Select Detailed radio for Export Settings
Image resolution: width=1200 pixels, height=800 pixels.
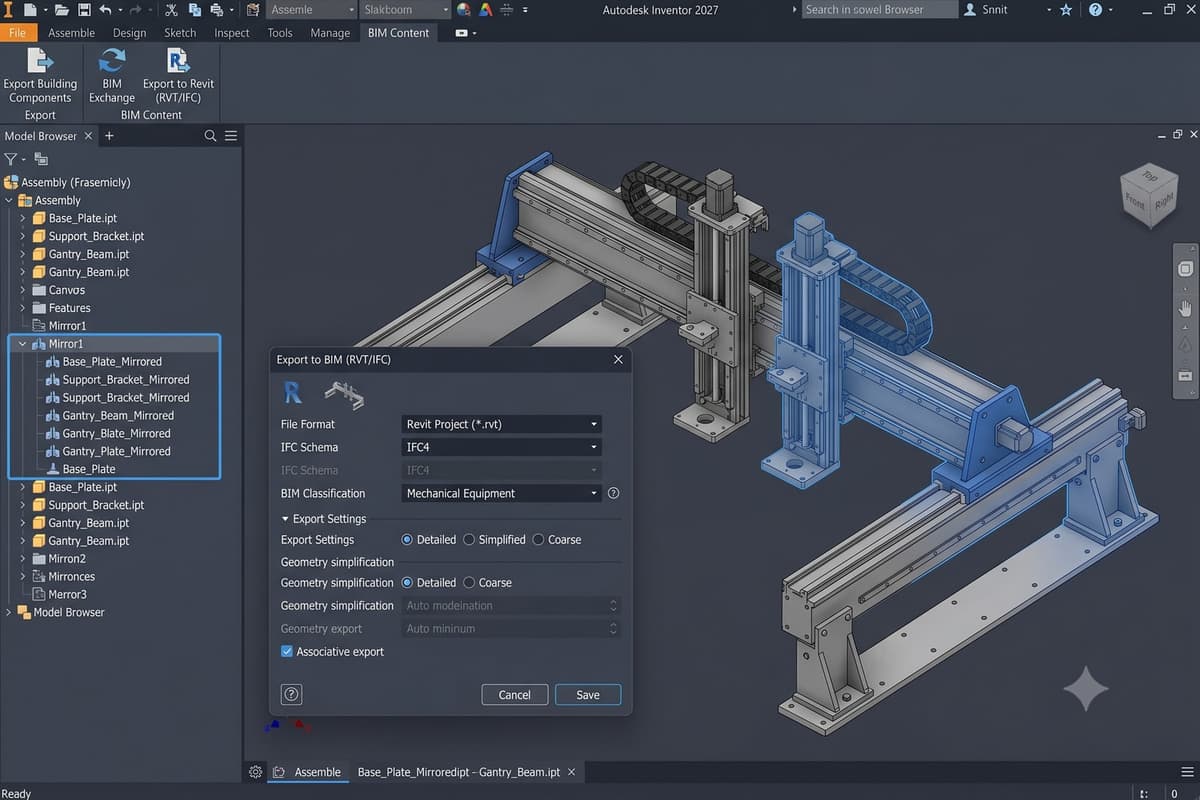[x=407, y=539]
